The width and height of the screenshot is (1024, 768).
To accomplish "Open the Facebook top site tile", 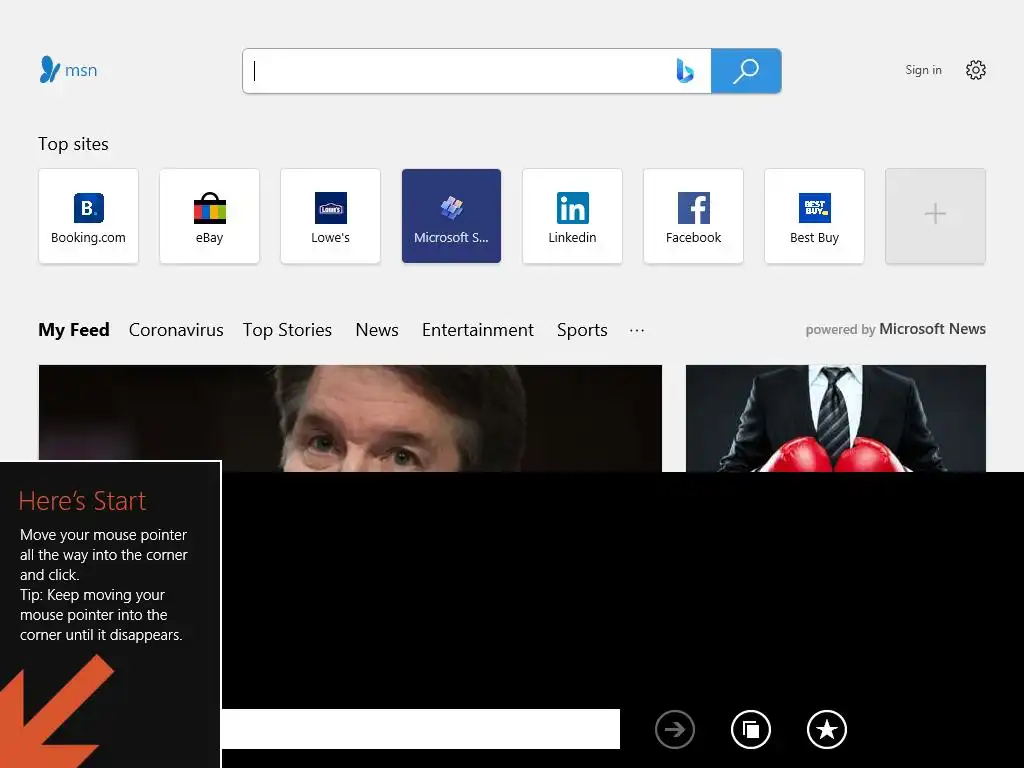I will (694, 216).
